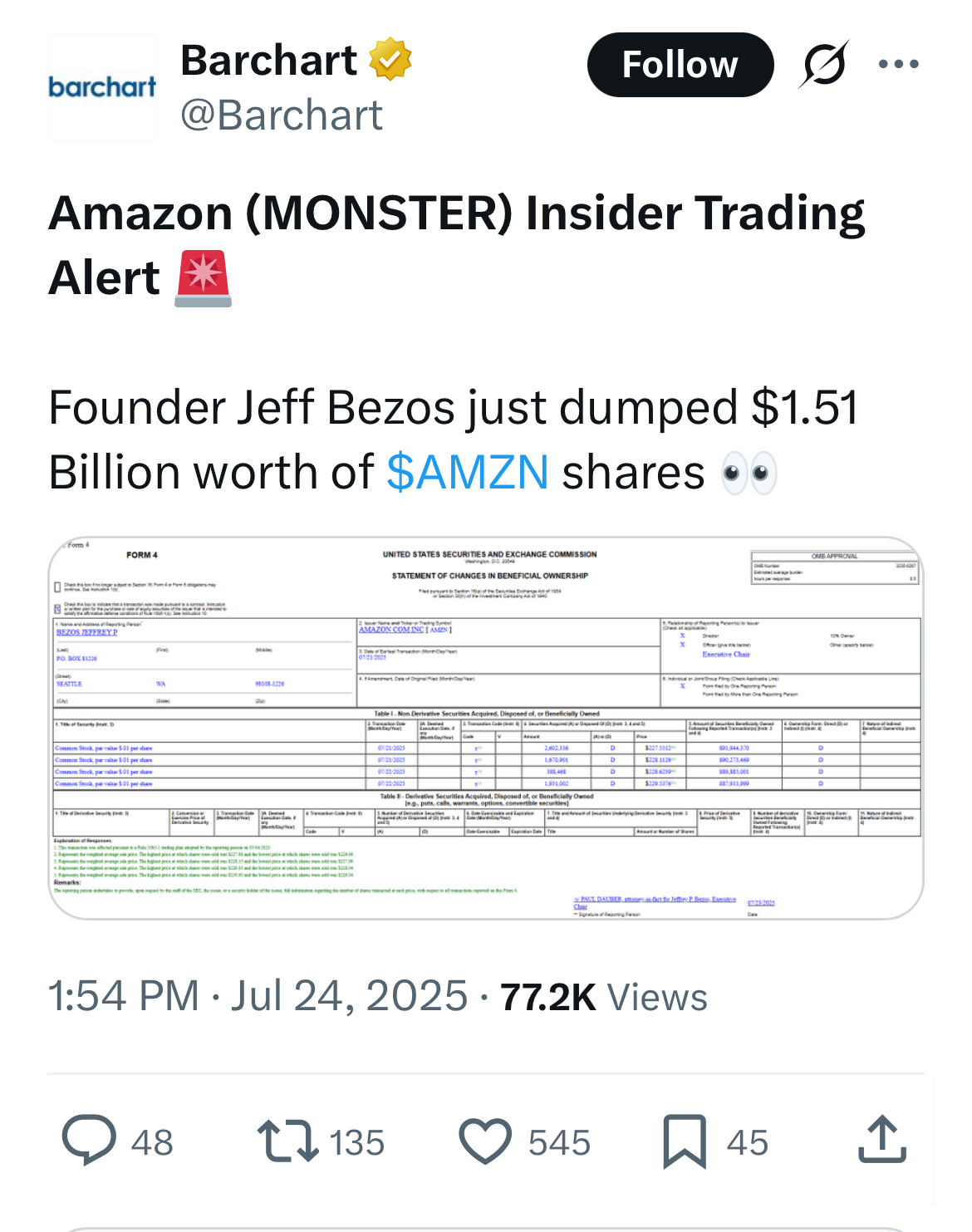Click AMAZON COM INC issuer name in filing

pyautogui.click(x=392, y=630)
